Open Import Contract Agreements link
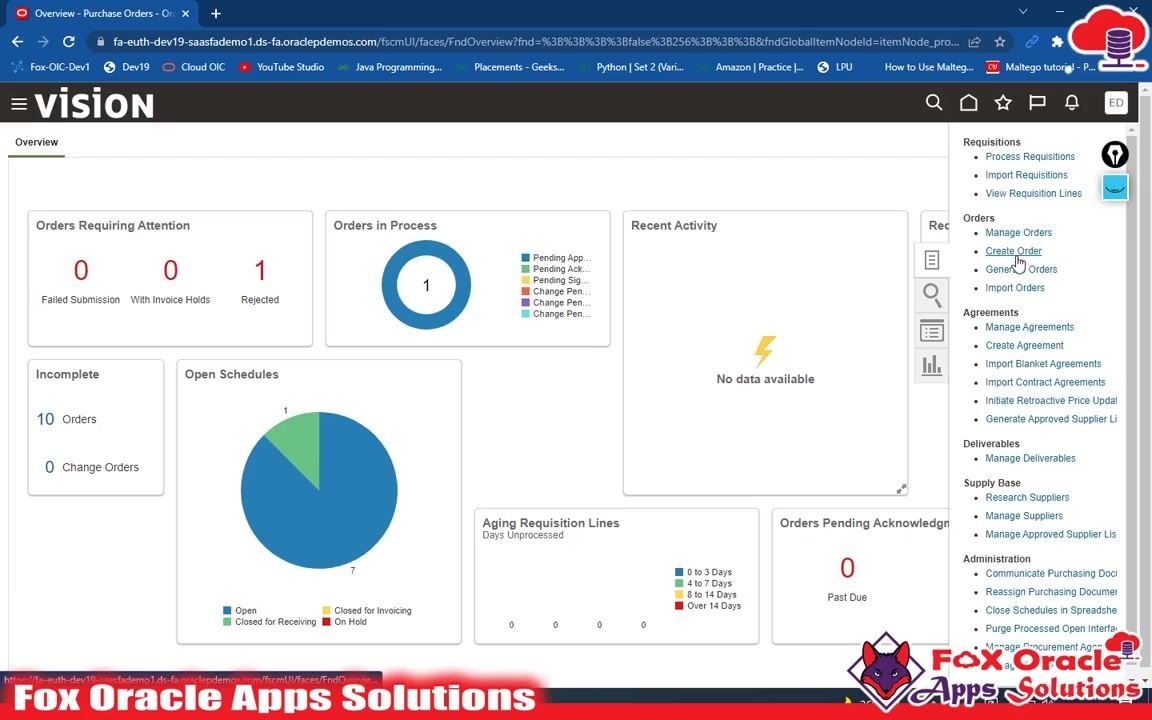Image resolution: width=1152 pixels, height=720 pixels. pyautogui.click(x=1045, y=382)
